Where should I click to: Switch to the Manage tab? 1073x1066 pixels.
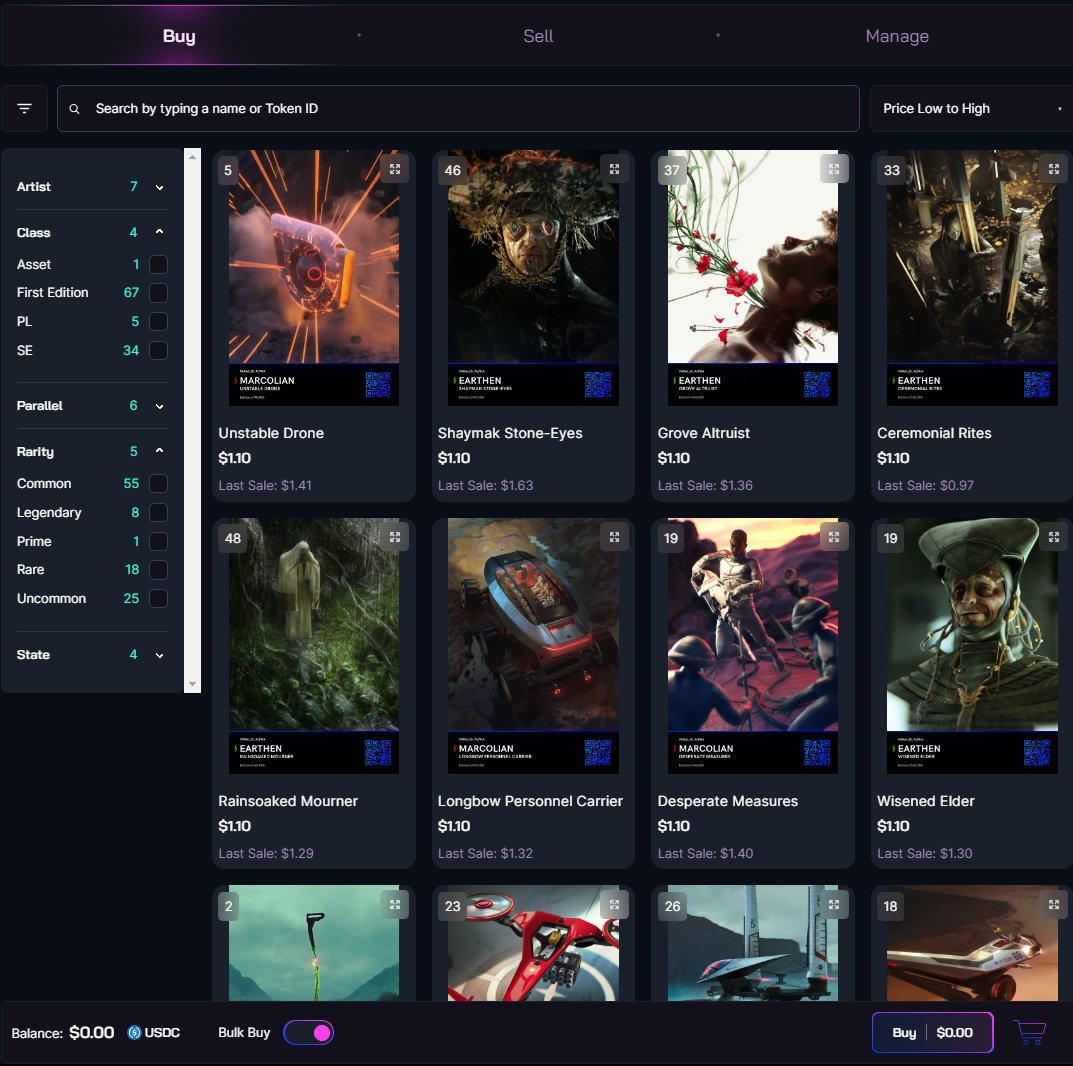896,36
